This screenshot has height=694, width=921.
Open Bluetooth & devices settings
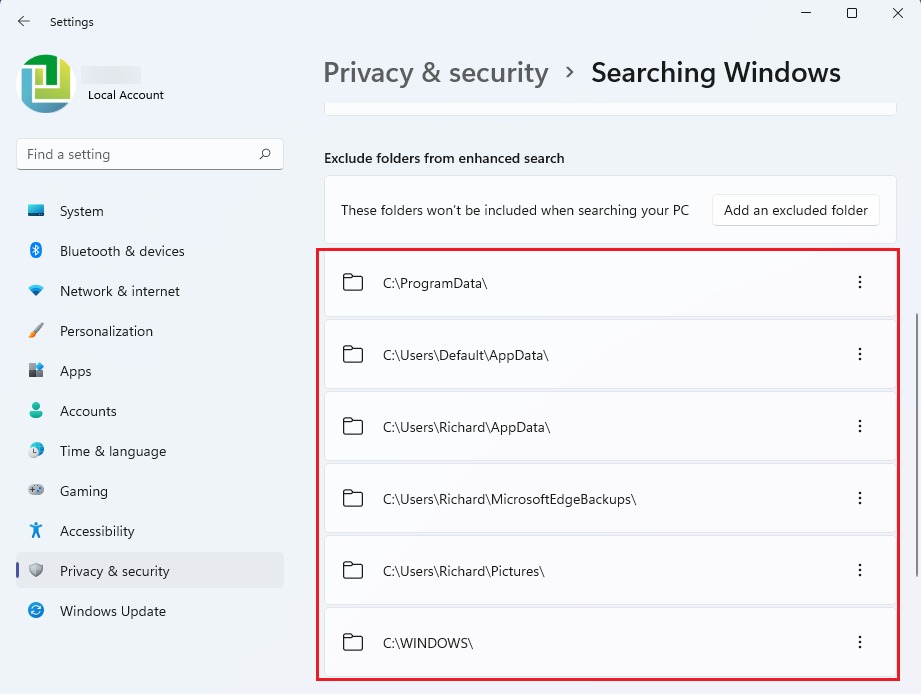point(122,251)
